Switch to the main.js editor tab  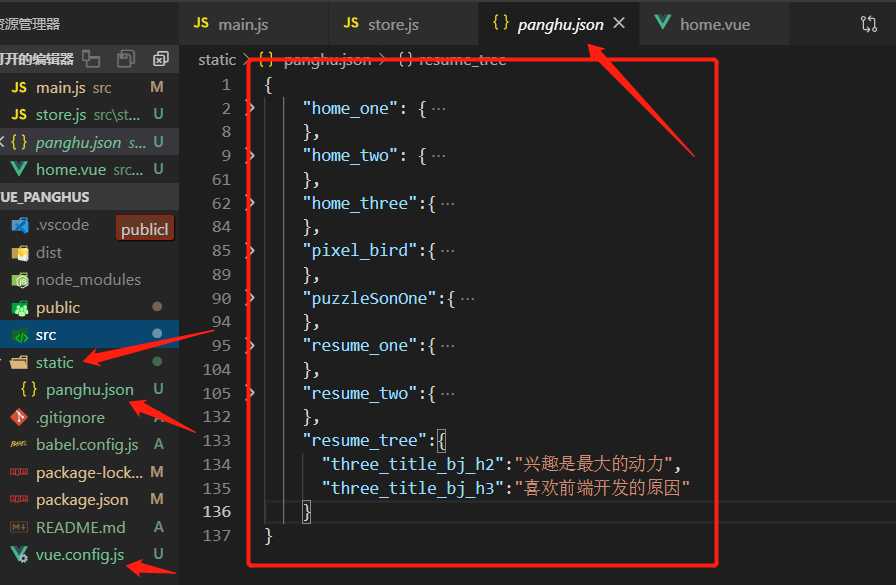[x=254, y=24]
